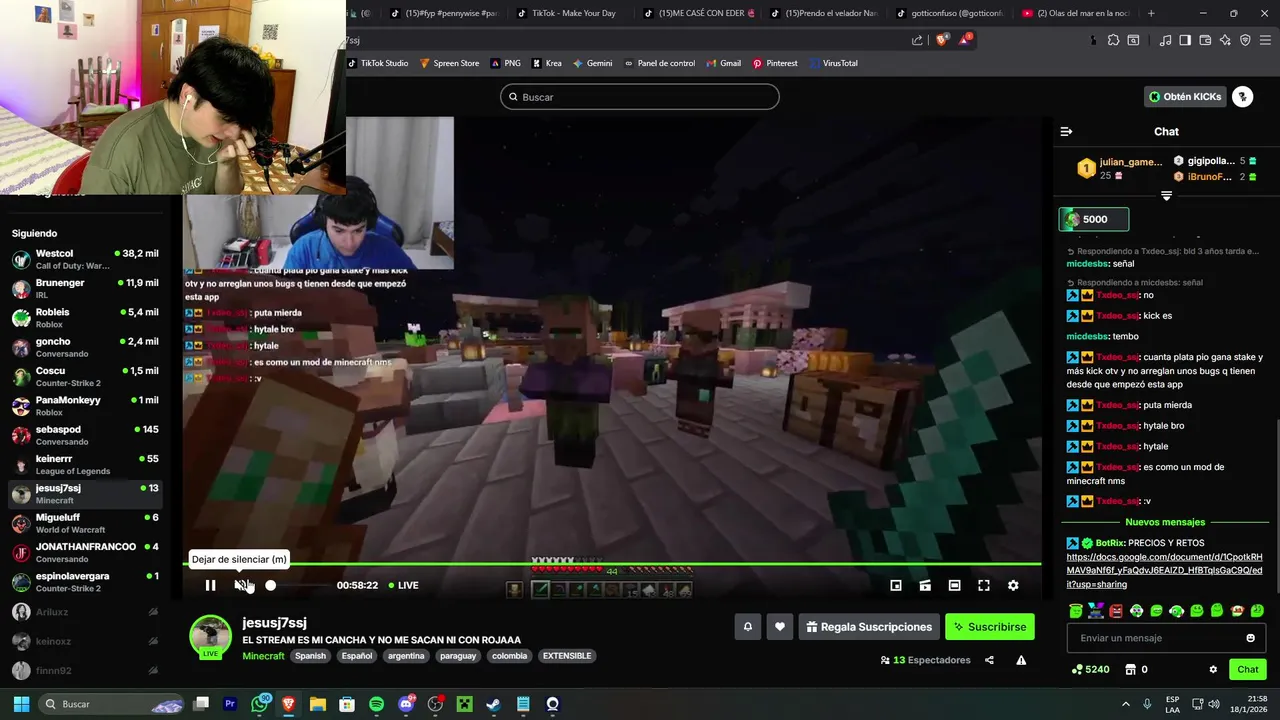Open Steam from taskbar
The image size is (1280, 720).
[x=493, y=704]
